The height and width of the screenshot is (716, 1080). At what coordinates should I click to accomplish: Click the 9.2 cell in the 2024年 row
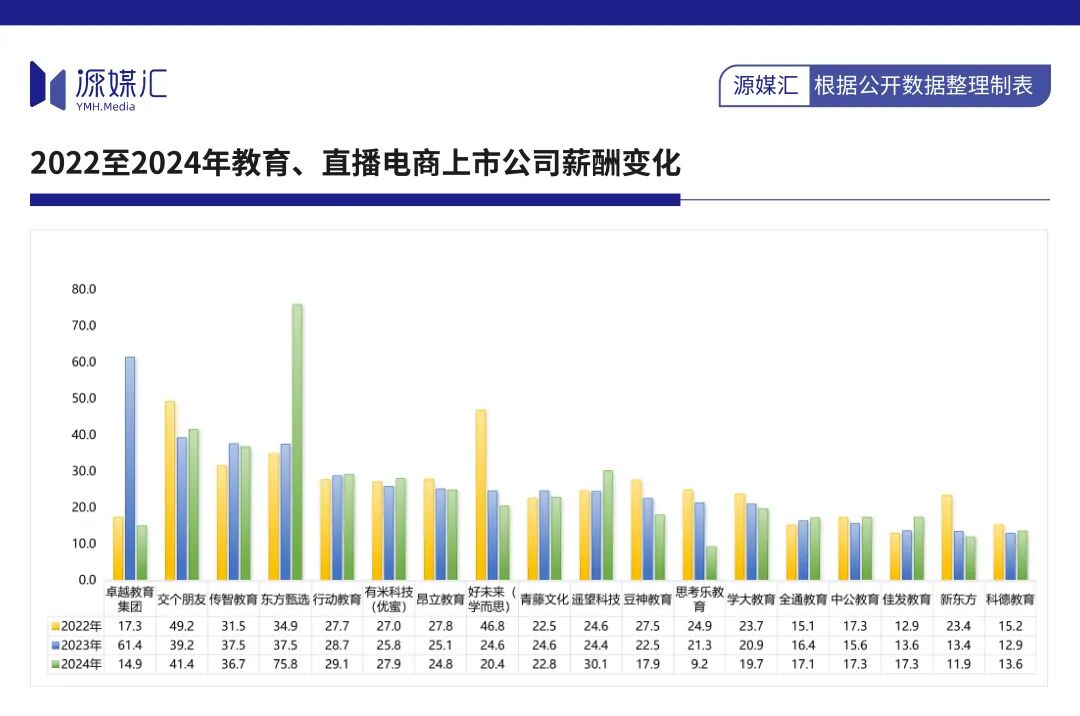point(699,664)
